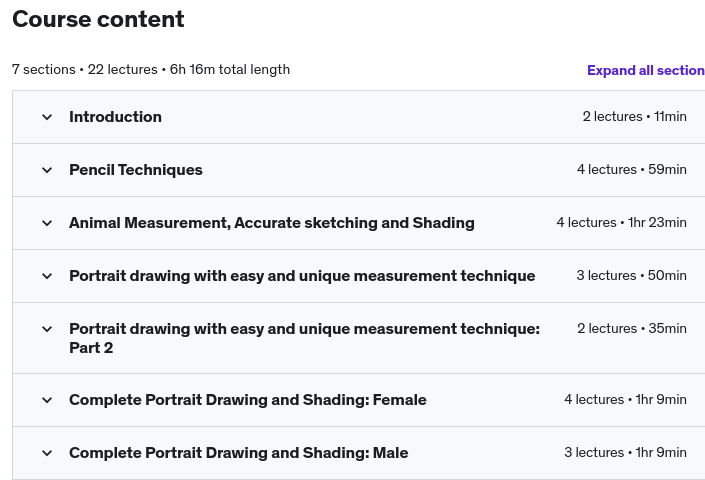Expand chevron for Portrait drawing Part 2 section
This screenshot has height=480, width=705.
[x=47, y=329]
